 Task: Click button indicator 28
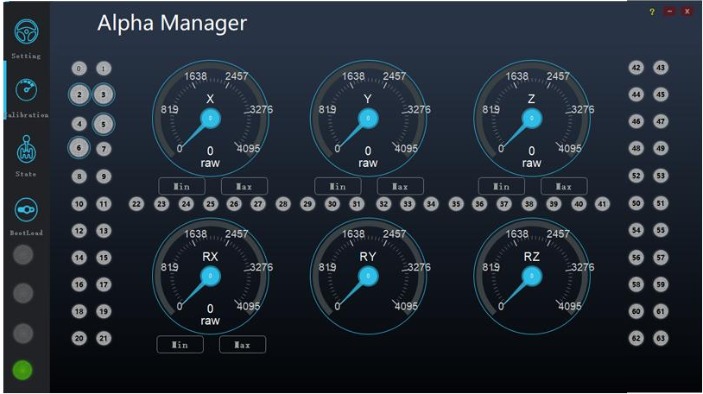coord(283,204)
